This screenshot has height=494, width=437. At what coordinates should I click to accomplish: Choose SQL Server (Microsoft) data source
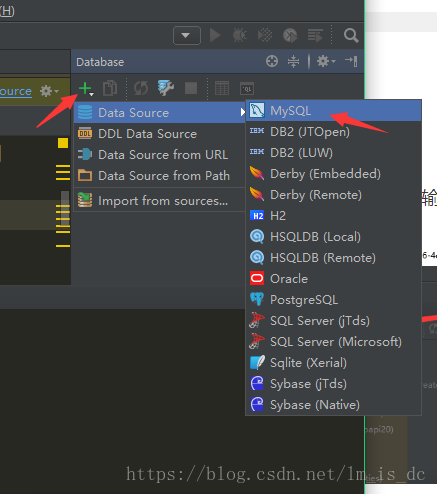click(x=334, y=342)
